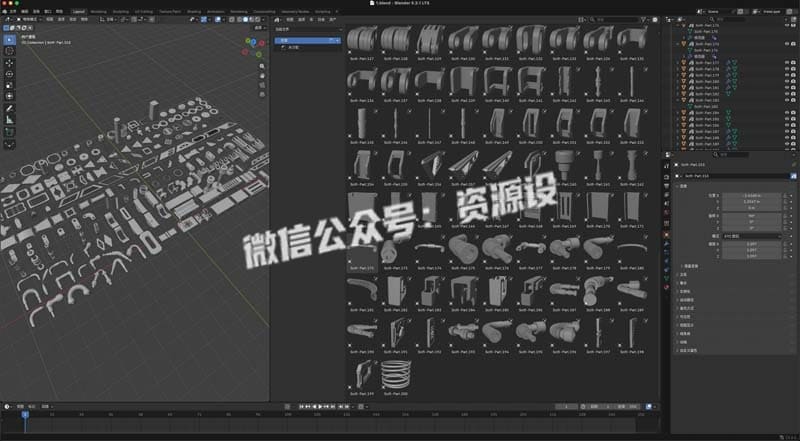Select the Add Cube tool
This screenshot has height=441, width=800.
pyautogui.click(x=10, y=132)
